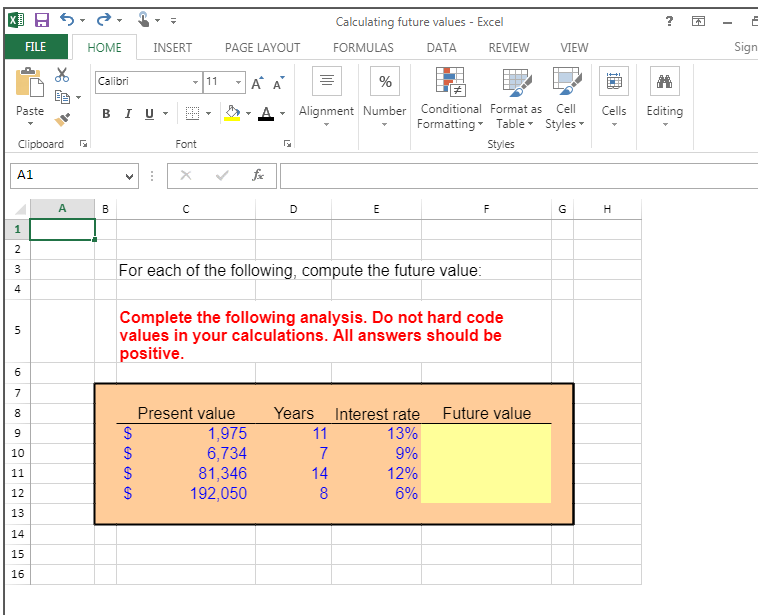Screen dimensions: 758x615
Task: Open Font Color dropdown arrow
Action: tap(282, 114)
